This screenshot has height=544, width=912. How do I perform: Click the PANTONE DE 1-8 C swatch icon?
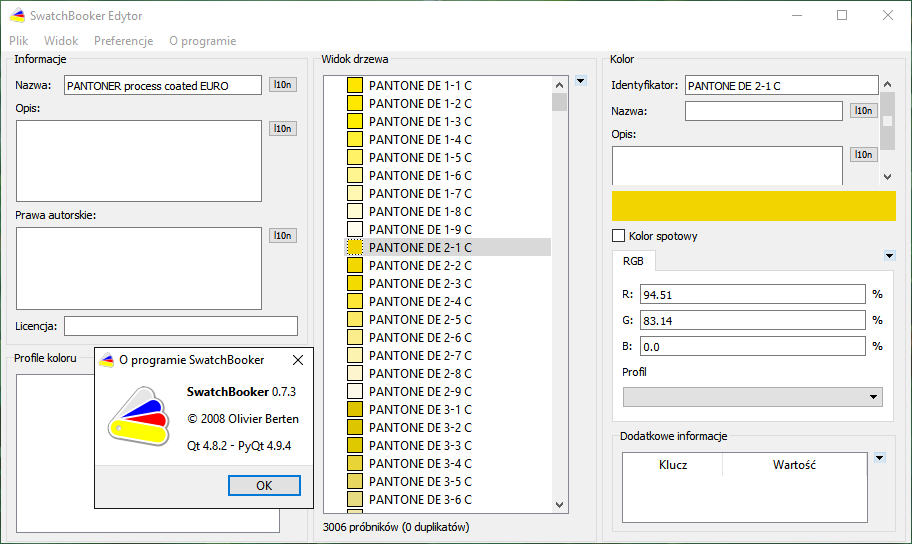(x=355, y=212)
